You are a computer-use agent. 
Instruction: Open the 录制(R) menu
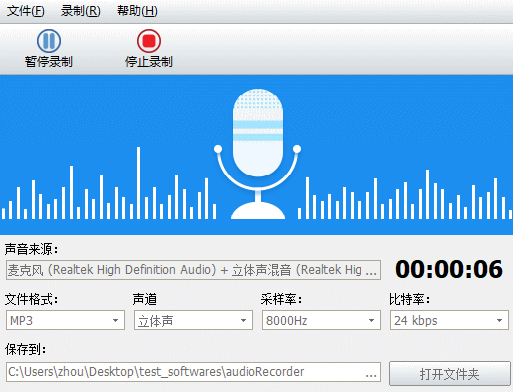point(81,11)
